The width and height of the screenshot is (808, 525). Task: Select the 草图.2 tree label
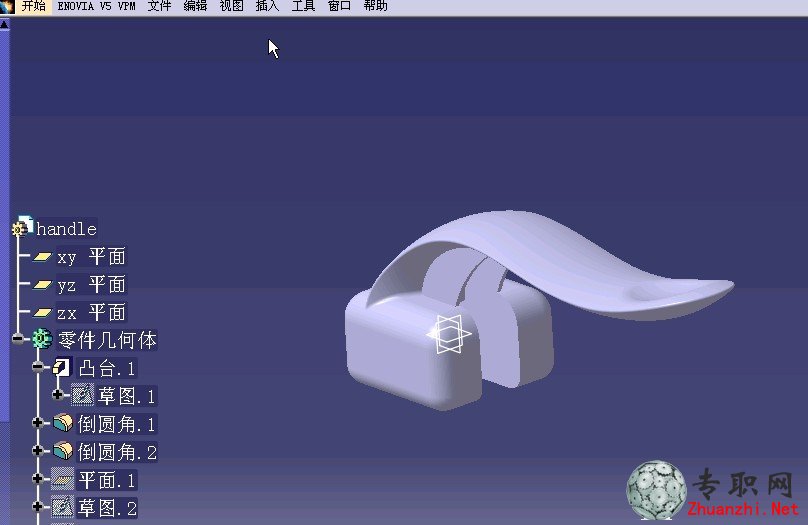coord(107,508)
